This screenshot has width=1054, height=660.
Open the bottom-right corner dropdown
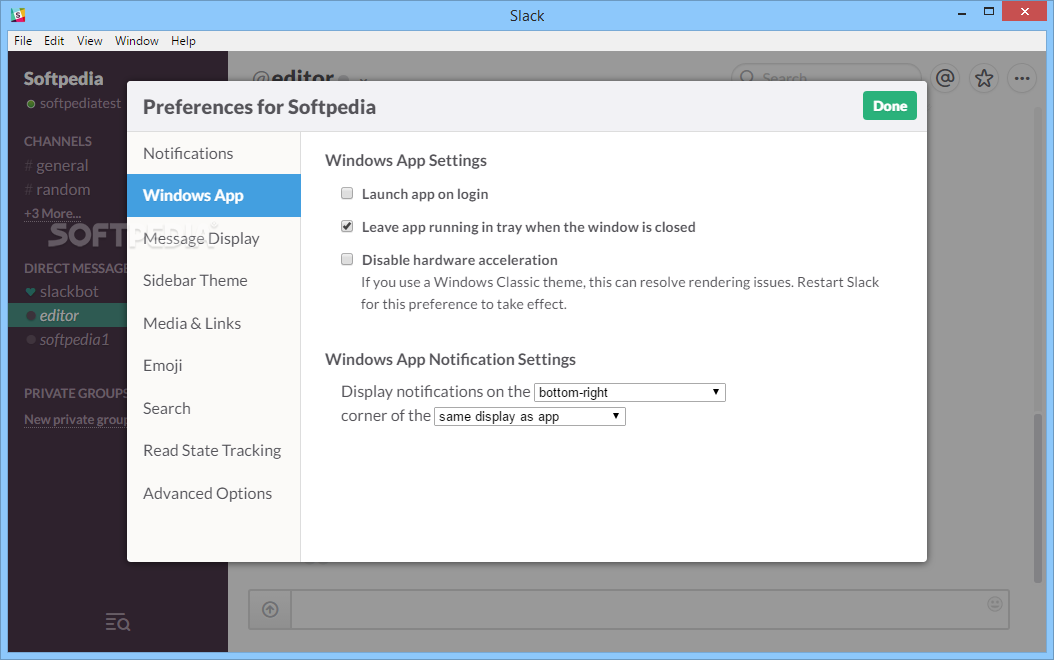[630, 393]
